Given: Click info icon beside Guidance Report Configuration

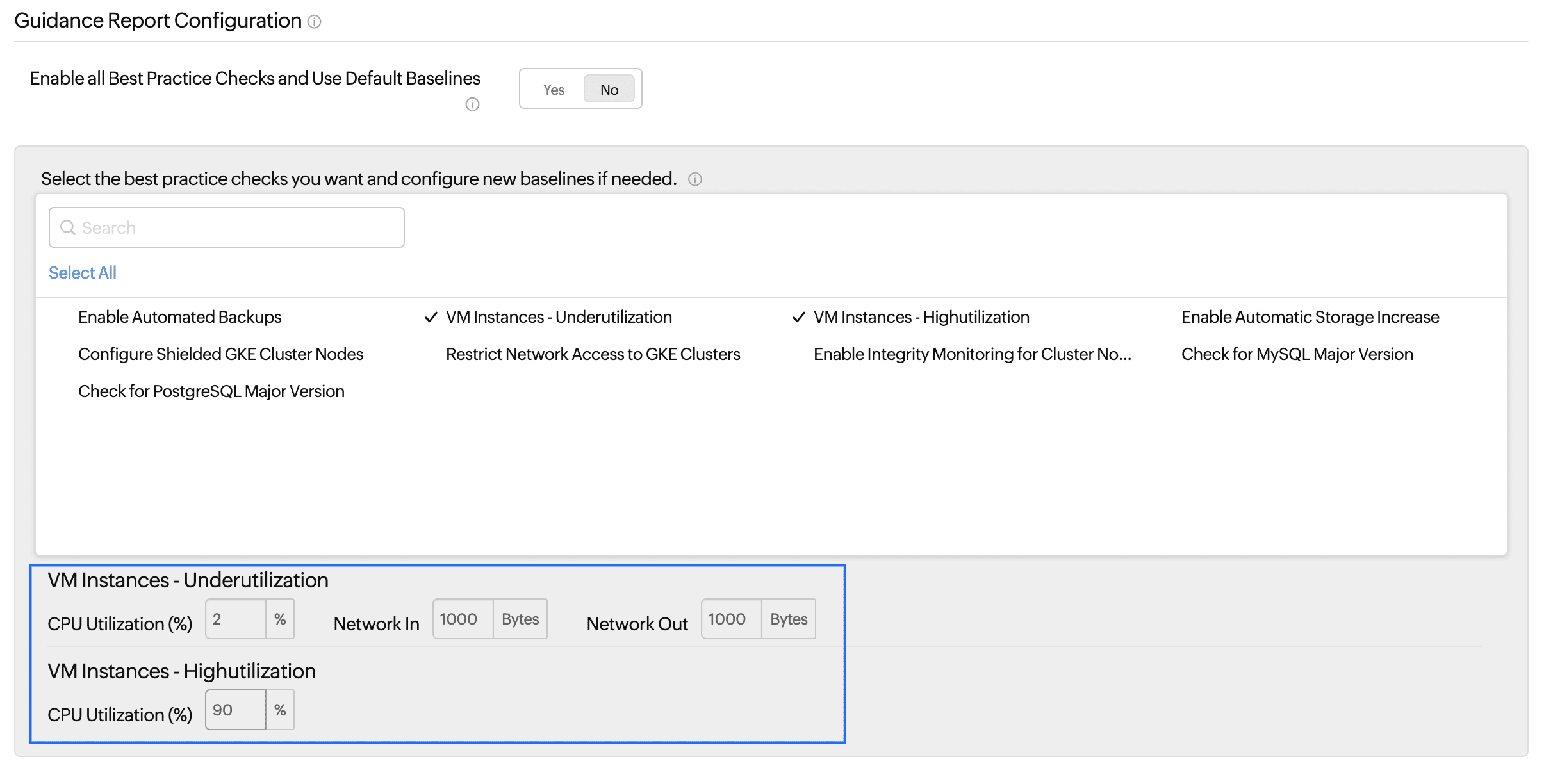Looking at the screenshot, I should (x=314, y=22).
